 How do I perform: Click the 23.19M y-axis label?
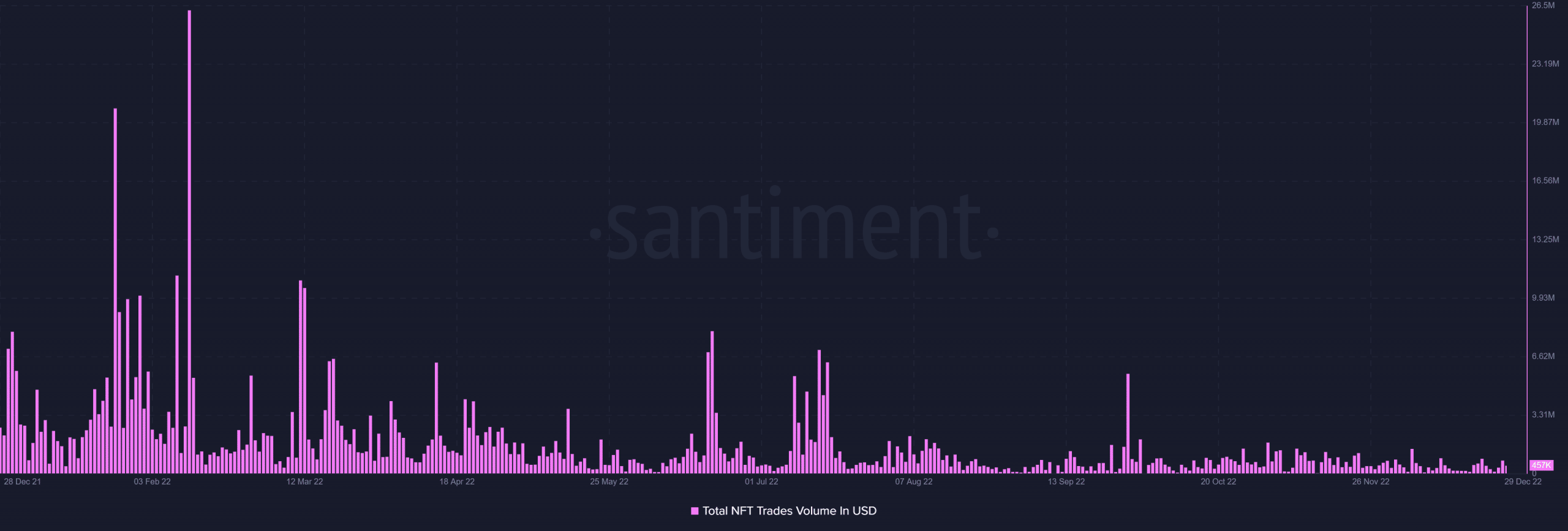coord(1545,64)
